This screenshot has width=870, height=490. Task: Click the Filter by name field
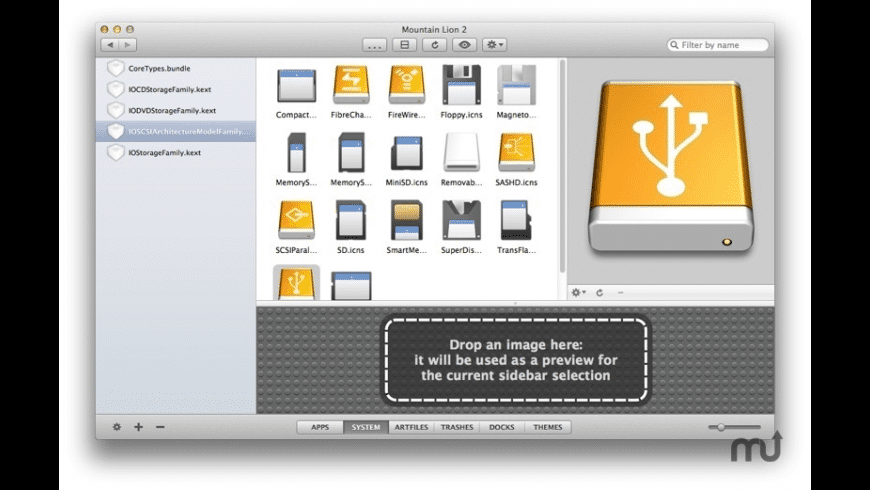coord(718,45)
